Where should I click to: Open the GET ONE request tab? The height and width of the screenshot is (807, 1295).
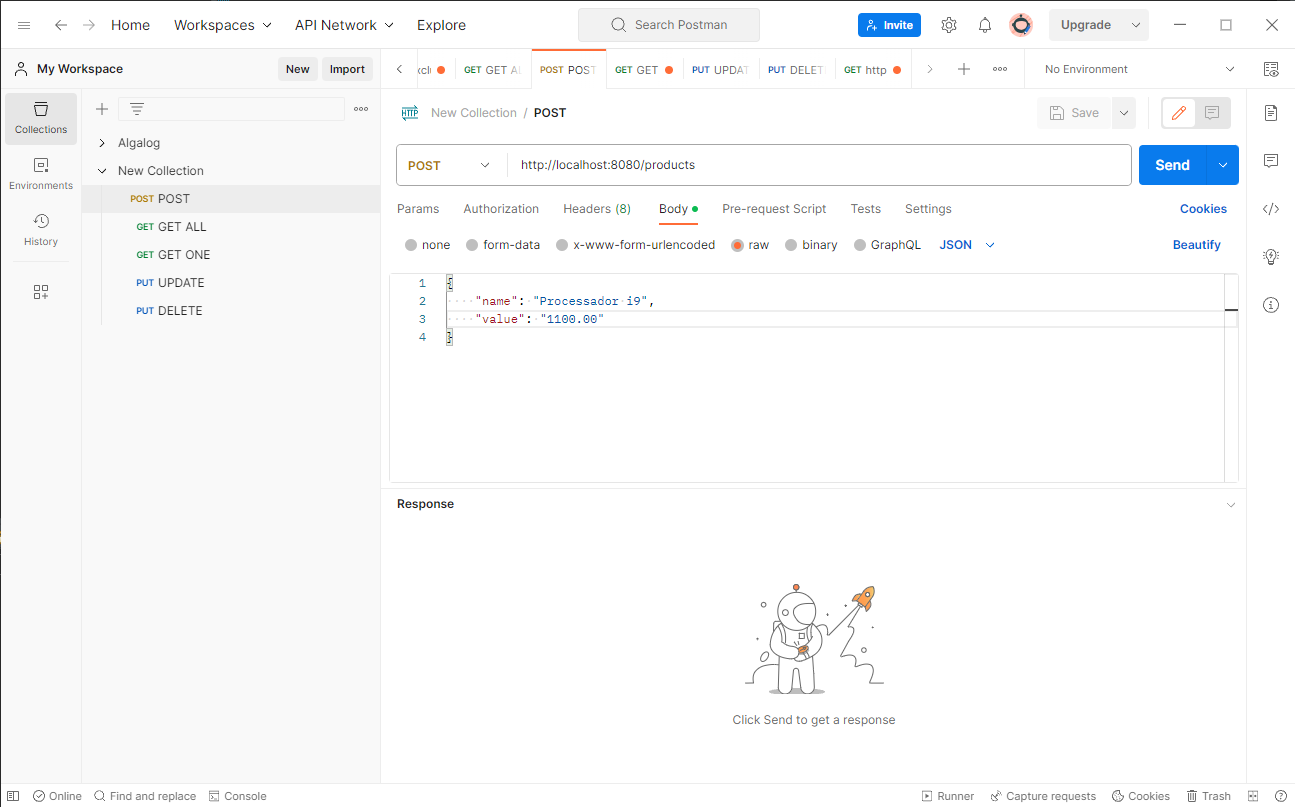click(x=182, y=254)
